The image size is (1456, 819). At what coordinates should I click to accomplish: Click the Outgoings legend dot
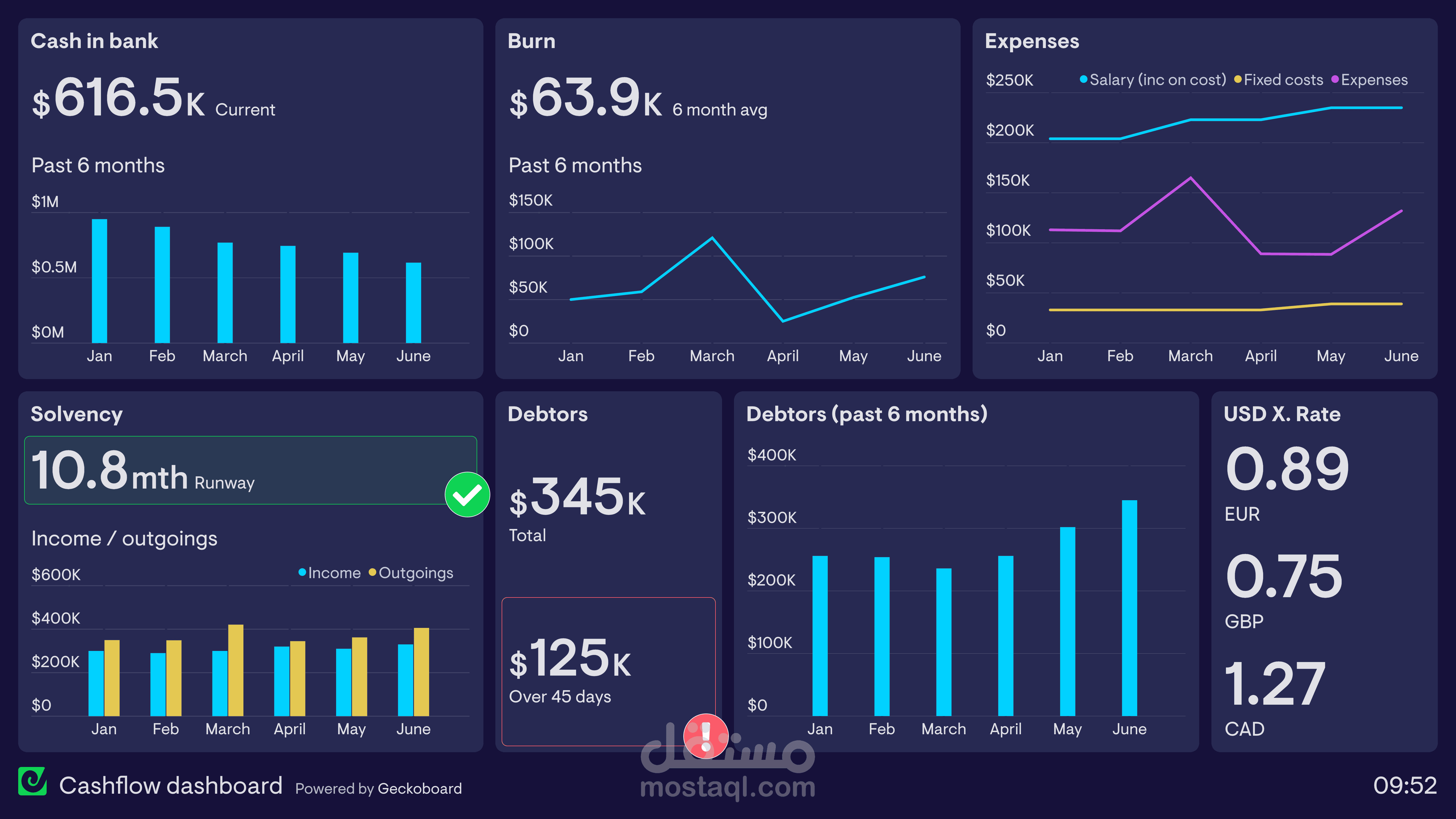(x=373, y=572)
